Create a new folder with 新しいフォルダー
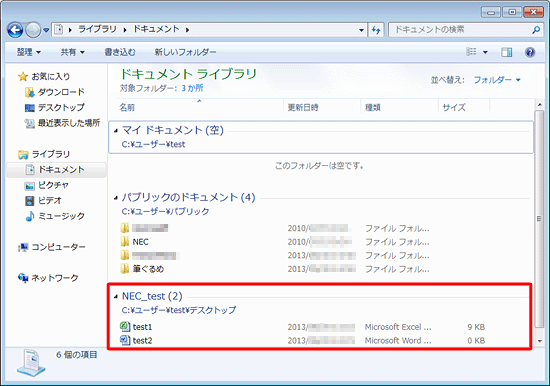Viewport: 550px width, 386px height. coord(186,52)
